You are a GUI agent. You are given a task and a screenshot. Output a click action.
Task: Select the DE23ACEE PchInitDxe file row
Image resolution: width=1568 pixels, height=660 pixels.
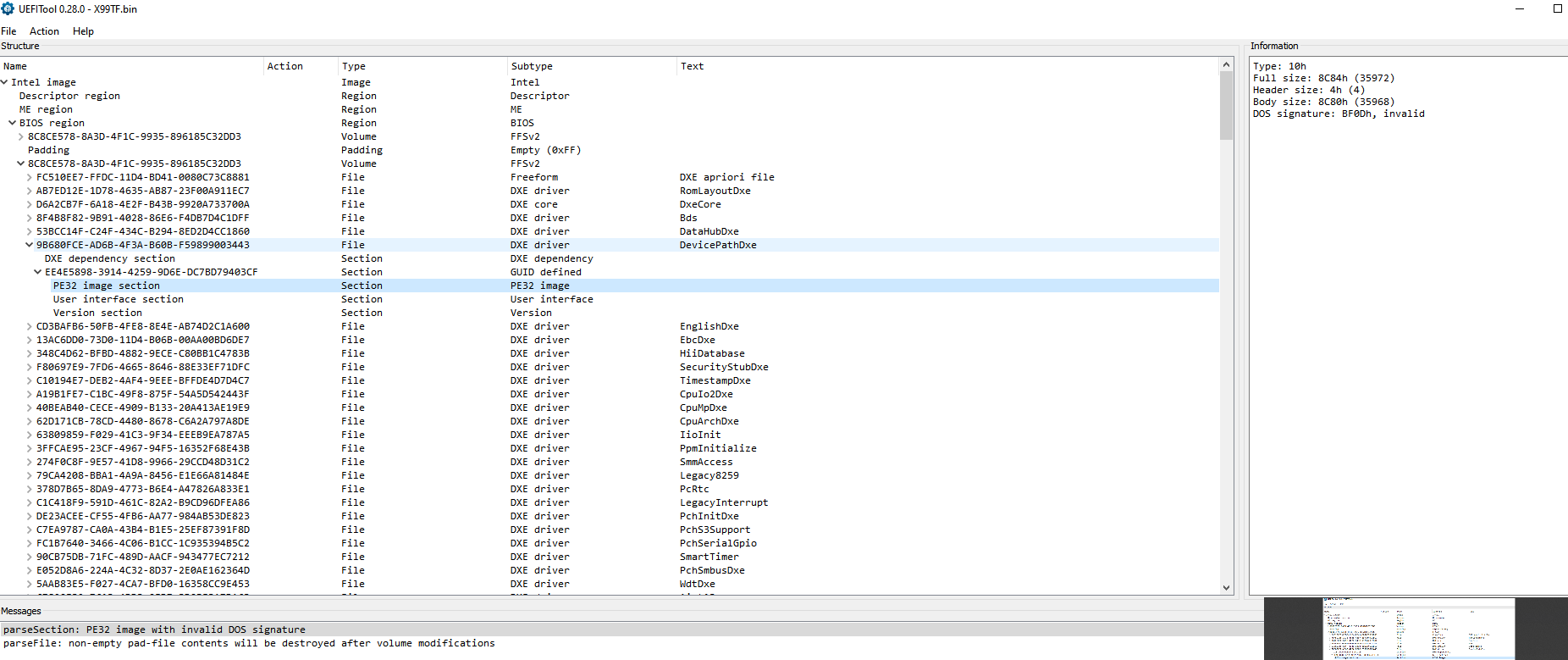tap(610, 516)
